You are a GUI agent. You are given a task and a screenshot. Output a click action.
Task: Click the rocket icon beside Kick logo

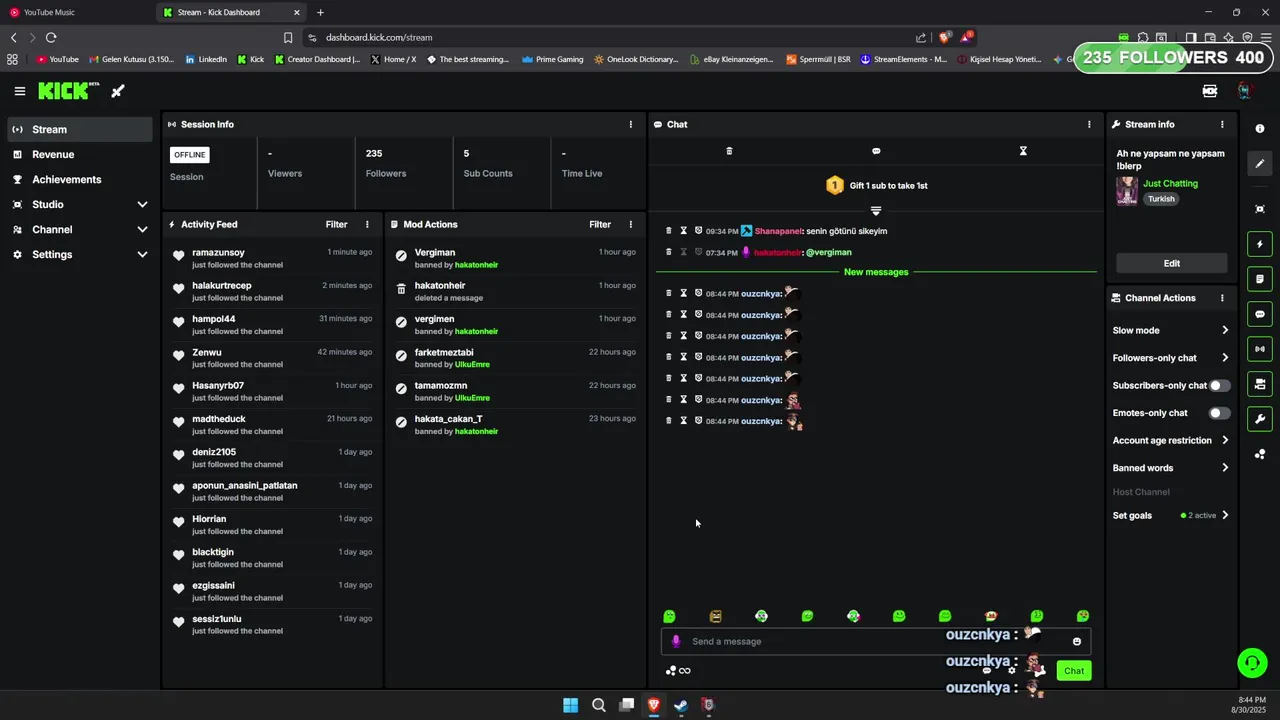[118, 91]
